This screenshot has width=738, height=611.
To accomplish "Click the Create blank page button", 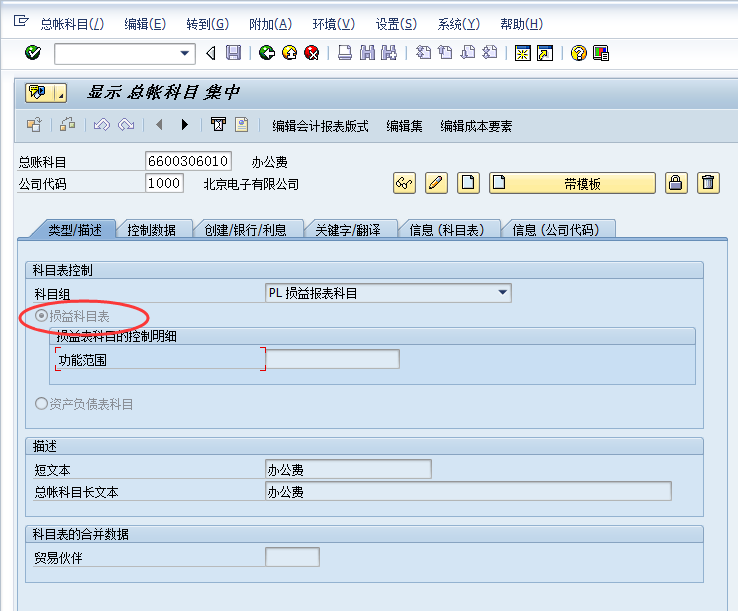I will pos(468,183).
